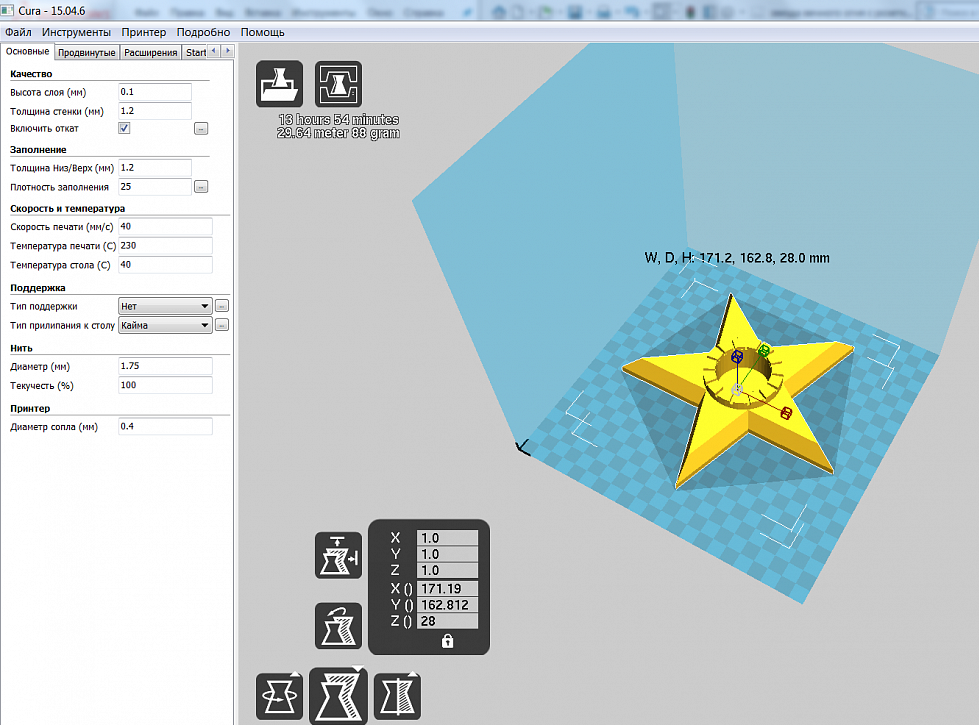Click the tab strip right arrow
979x725 pixels.
(228, 51)
